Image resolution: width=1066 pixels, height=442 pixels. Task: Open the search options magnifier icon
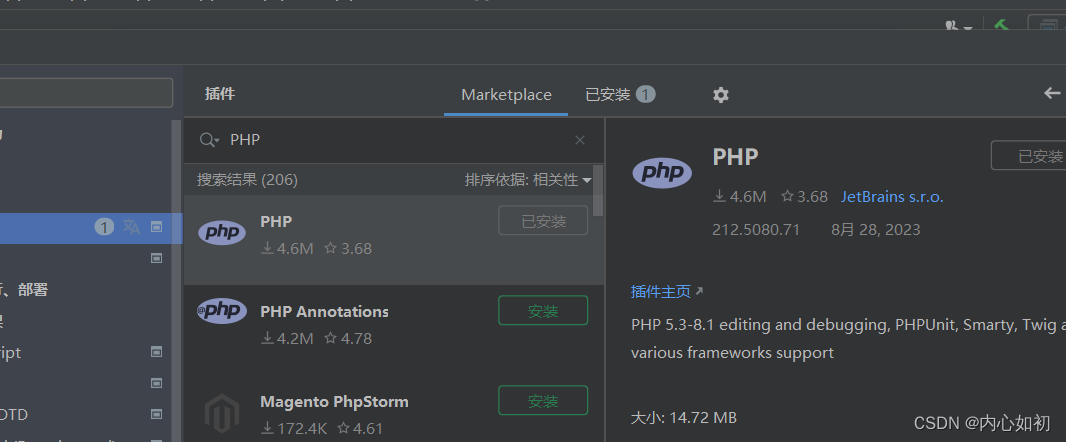point(209,140)
